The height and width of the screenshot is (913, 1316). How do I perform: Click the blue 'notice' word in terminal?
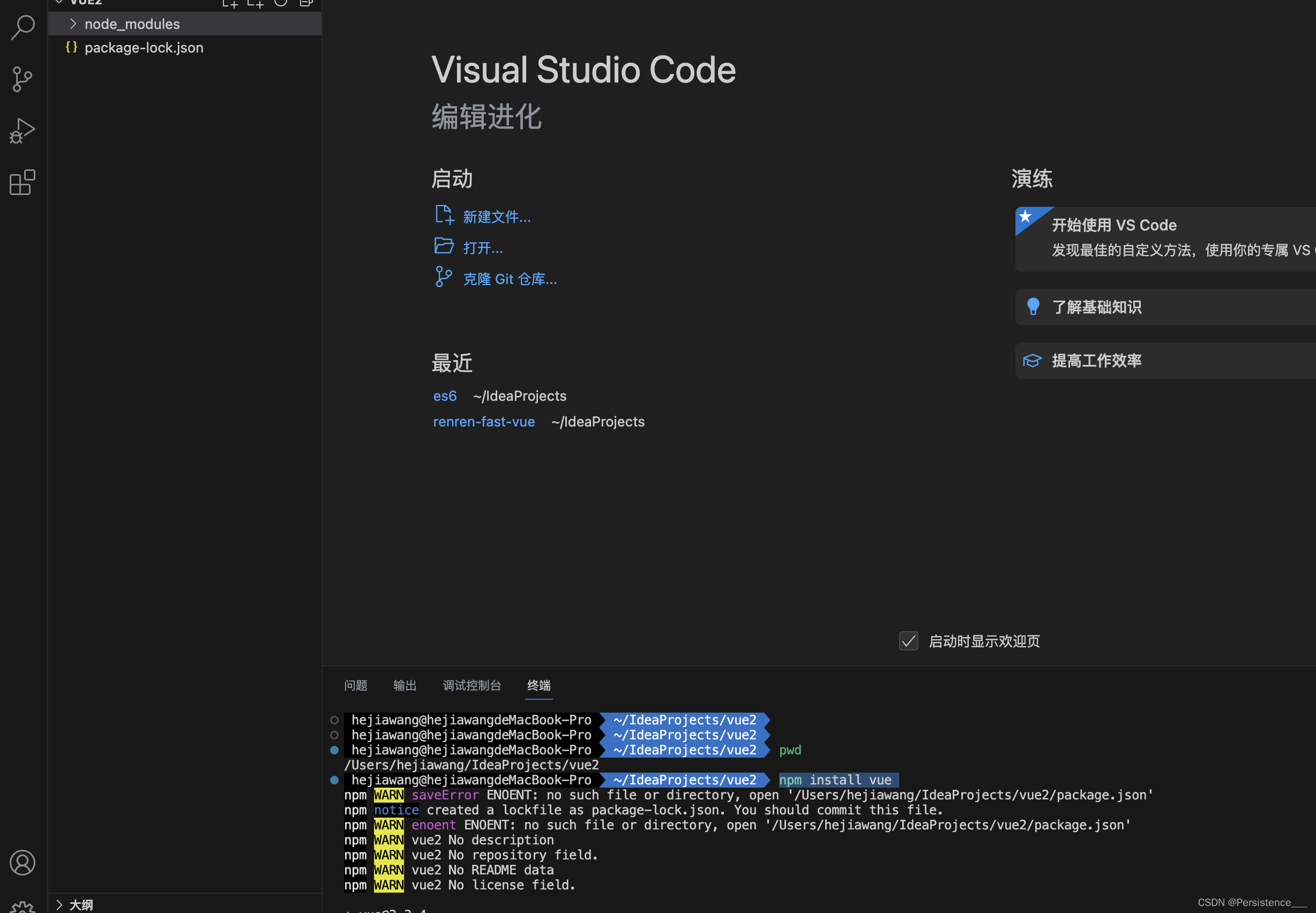[x=397, y=810]
